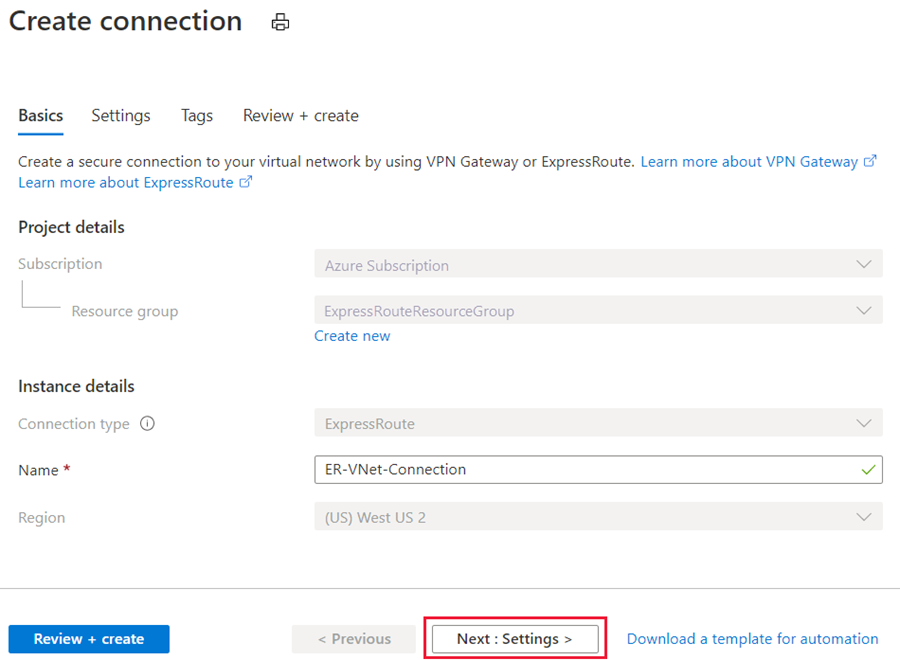900x660 pixels.
Task: Click the Create new link
Action: (352, 336)
